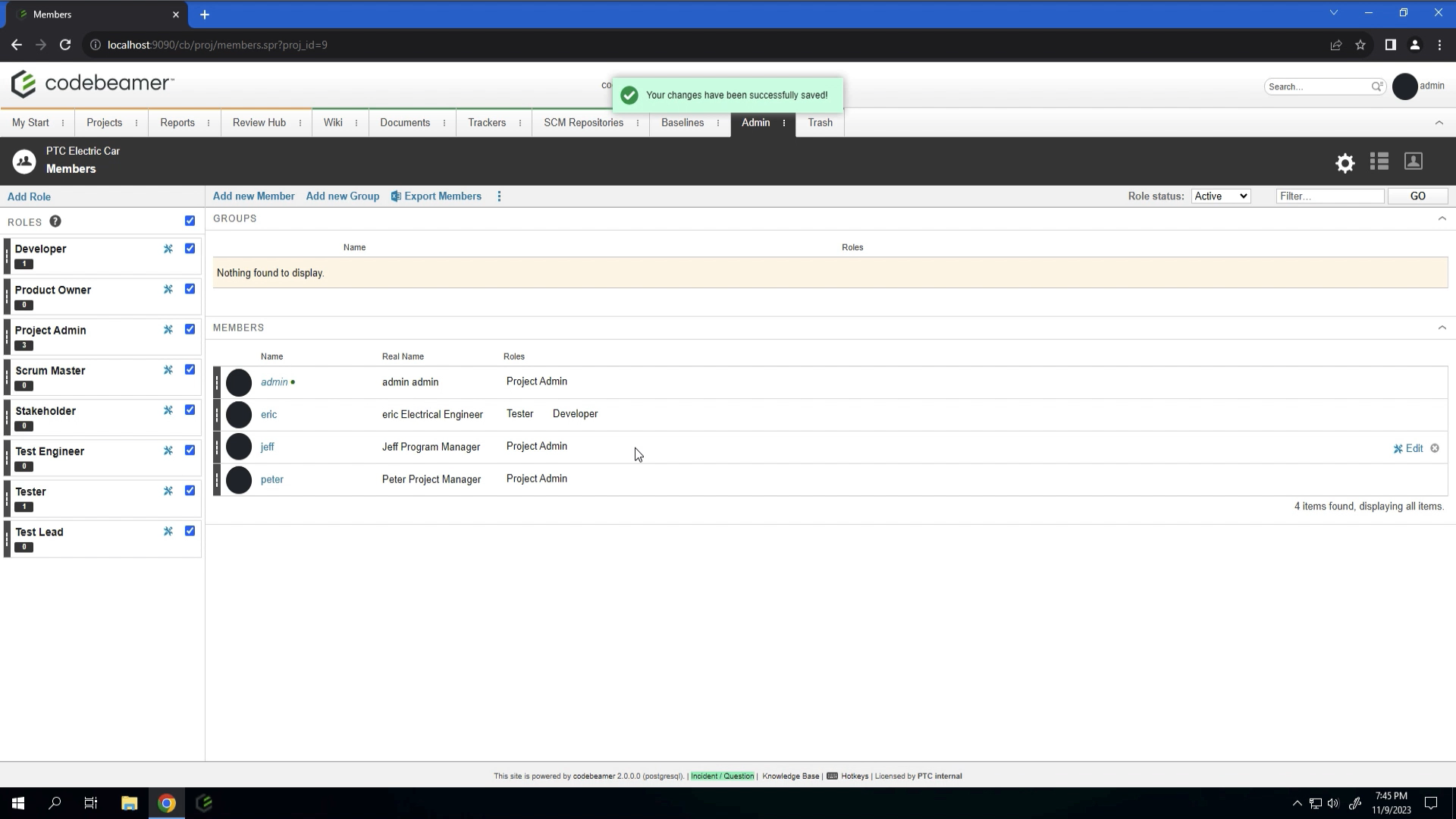Open the more actions menu beside Export Members
The width and height of the screenshot is (1456, 819).
tap(499, 196)
